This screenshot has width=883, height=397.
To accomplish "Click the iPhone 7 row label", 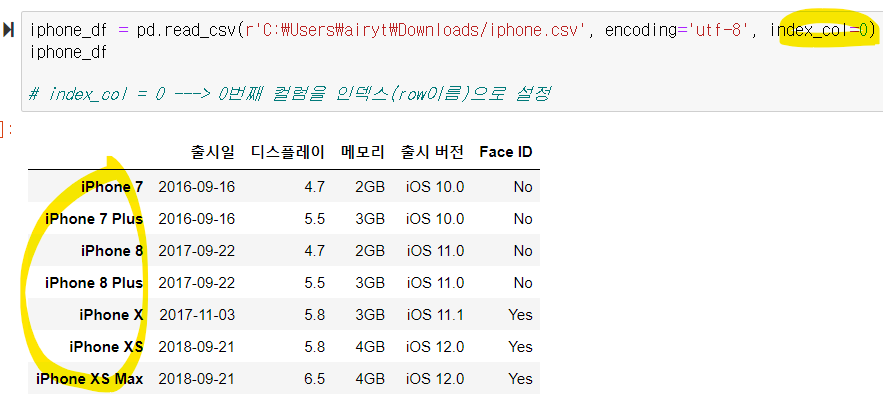I will pos(112,186).
